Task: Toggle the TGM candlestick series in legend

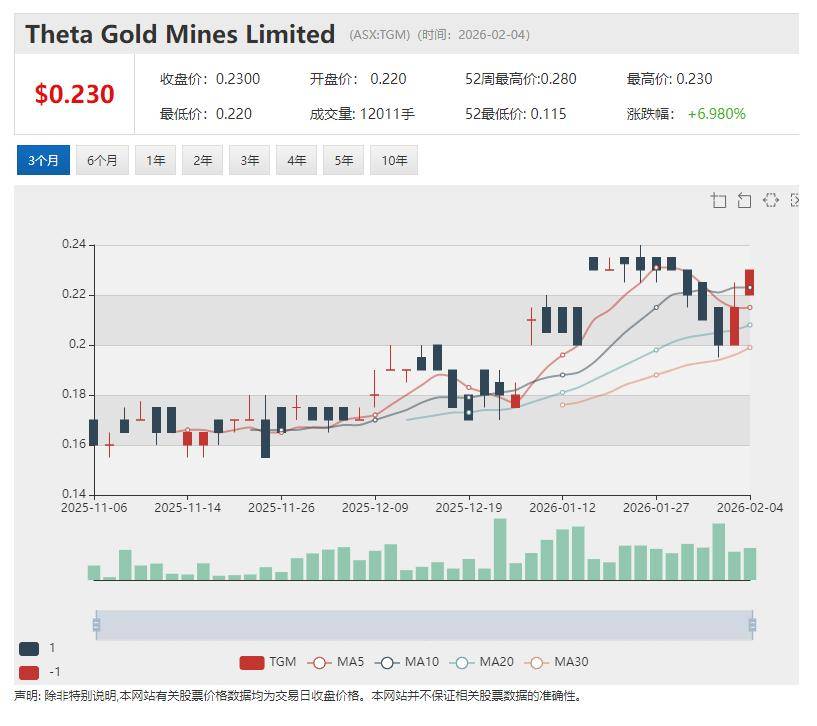Action: 267,662
